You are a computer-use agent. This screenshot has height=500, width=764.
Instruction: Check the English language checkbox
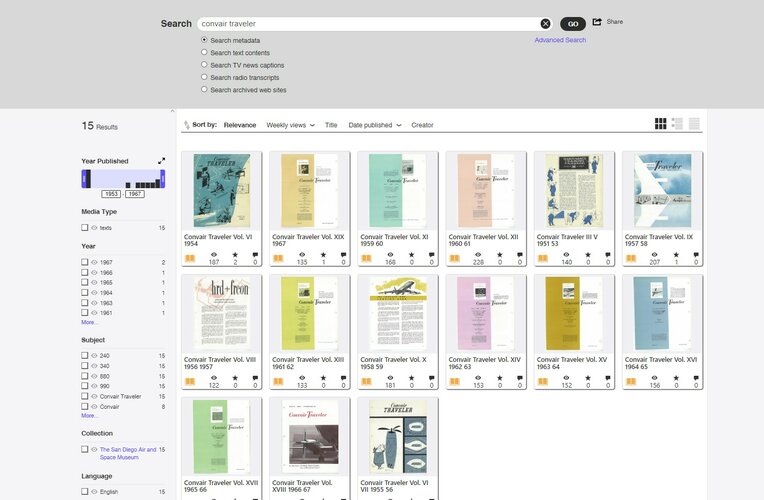click(x=85, y=492)
